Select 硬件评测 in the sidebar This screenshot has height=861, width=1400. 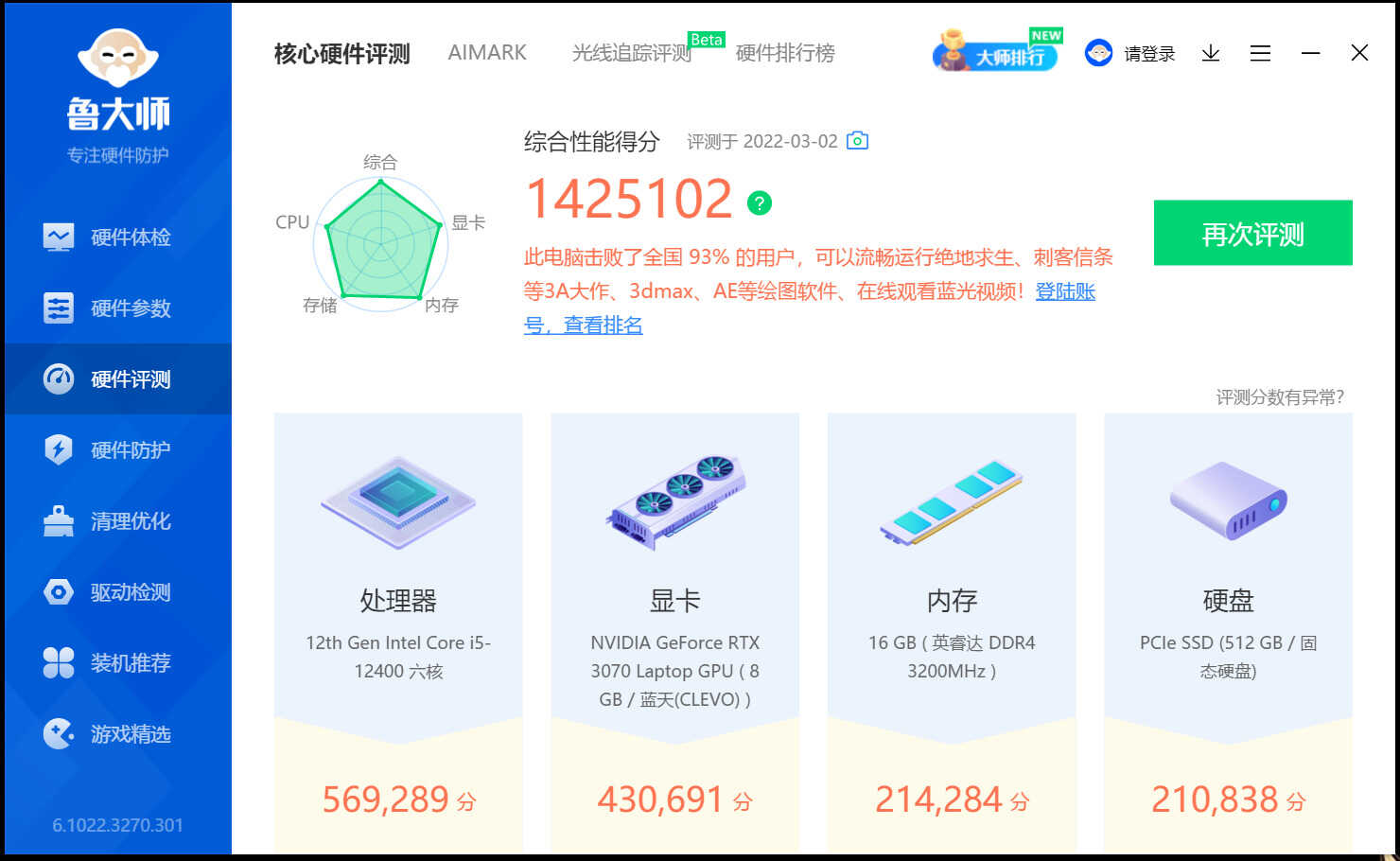click(118, 378)
